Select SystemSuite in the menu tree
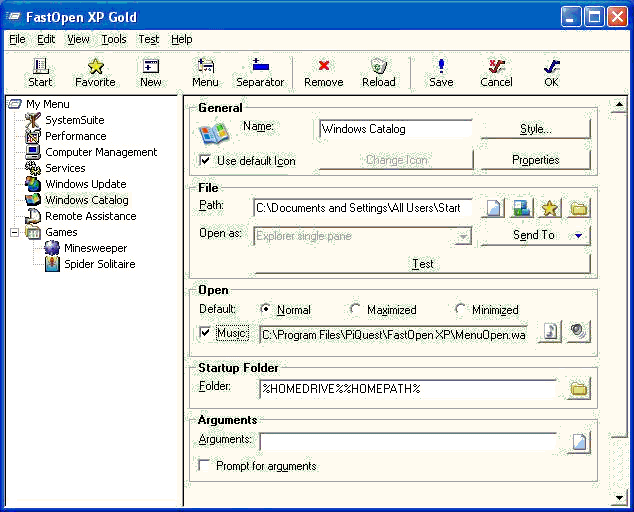This screenshot has height=512, width=634. pyautogui.click(x=74, y=120)
